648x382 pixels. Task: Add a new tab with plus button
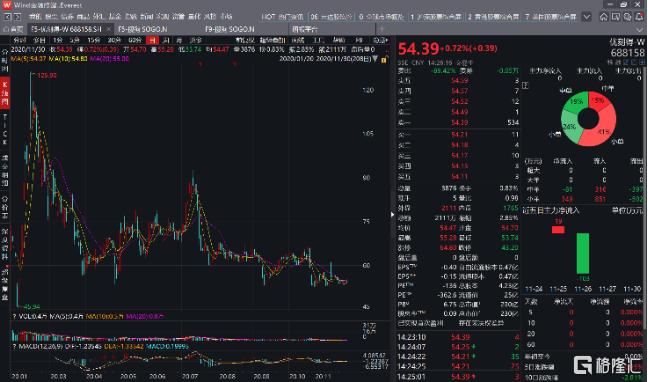382,29
